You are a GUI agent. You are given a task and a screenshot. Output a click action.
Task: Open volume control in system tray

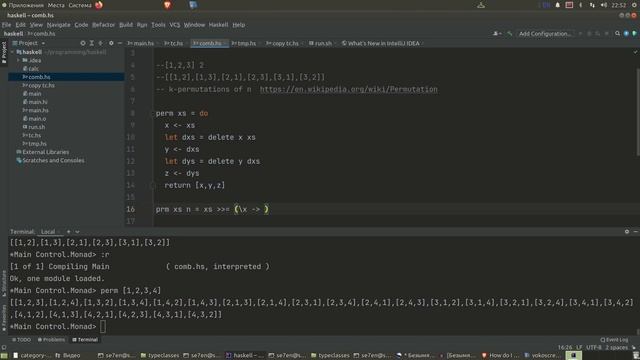pyautogui.click(x=604, y=5)
